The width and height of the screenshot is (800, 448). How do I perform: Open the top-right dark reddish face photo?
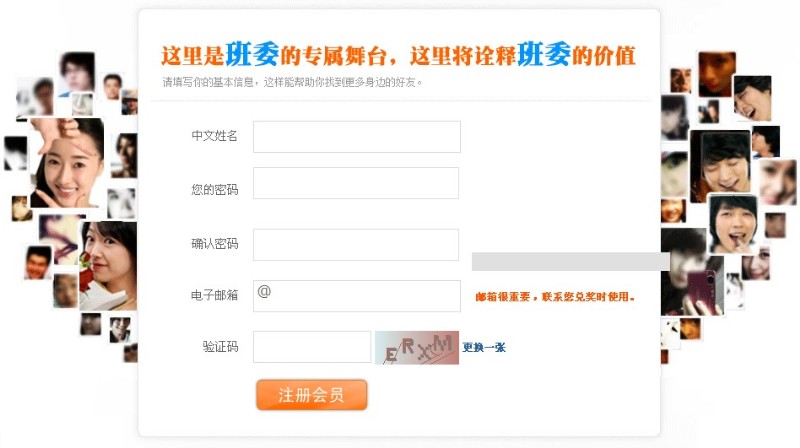coord(717,74)
